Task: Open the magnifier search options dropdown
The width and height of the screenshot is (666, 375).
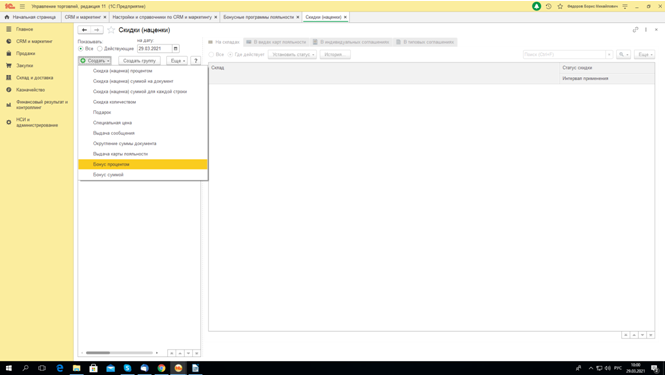Action: coord(623,54)
